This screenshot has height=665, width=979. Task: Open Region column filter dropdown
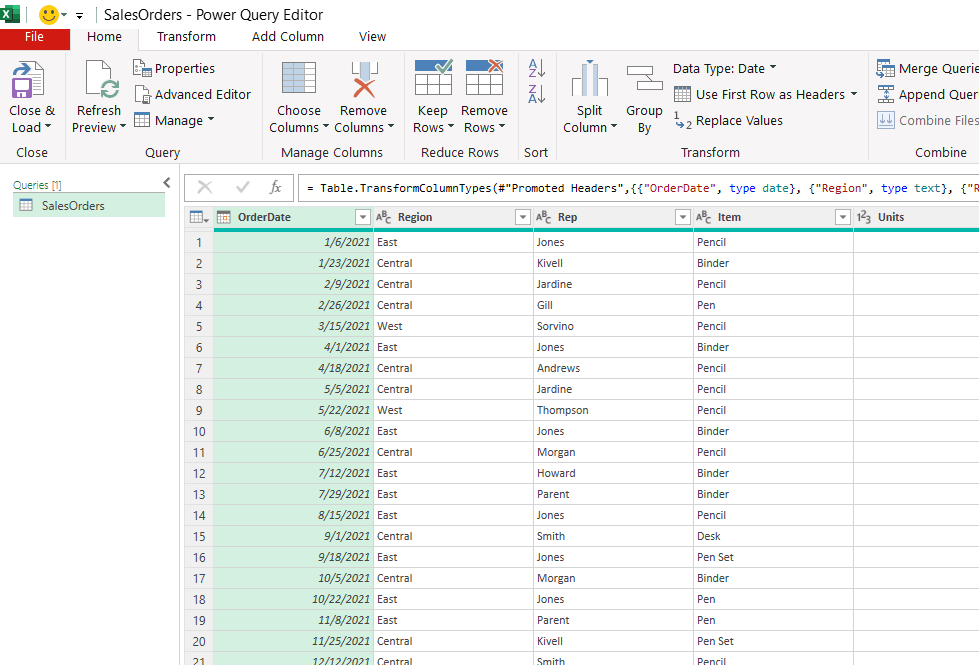[523, 217]
